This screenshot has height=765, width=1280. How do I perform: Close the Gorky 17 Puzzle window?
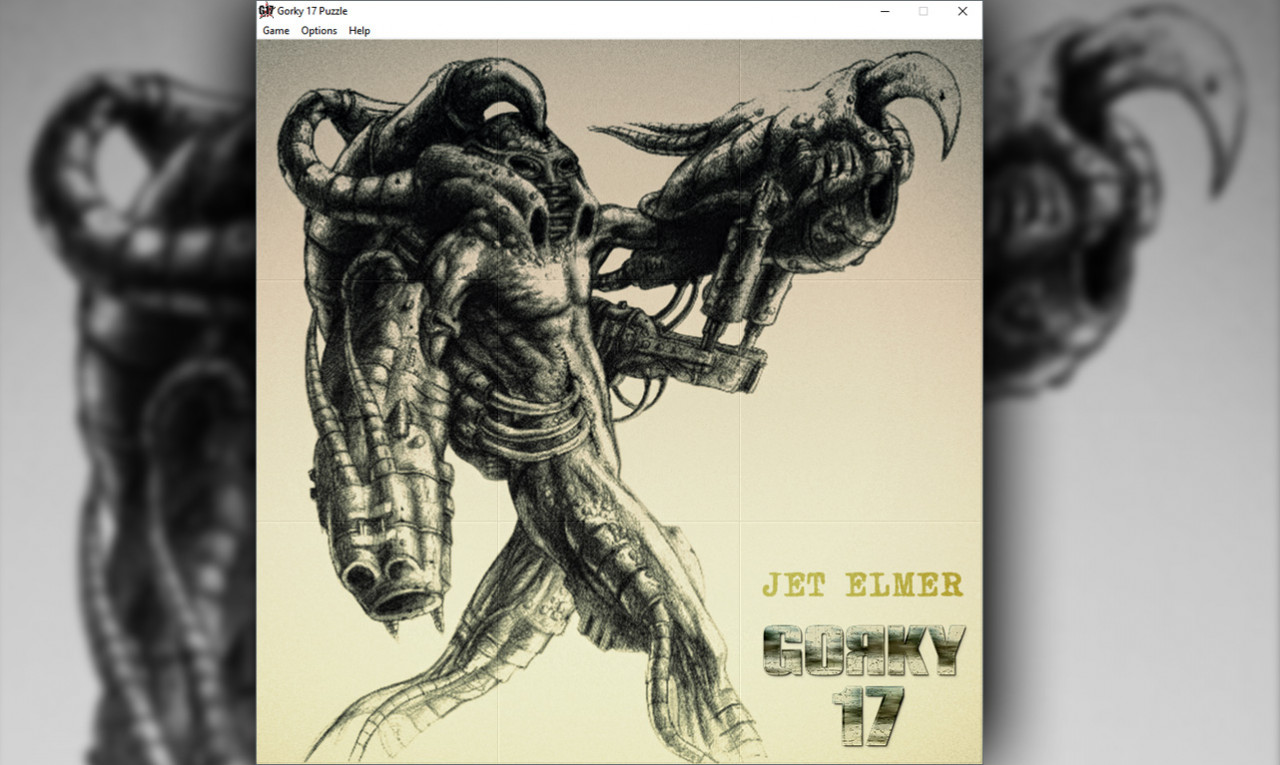(x=962, y=11)
